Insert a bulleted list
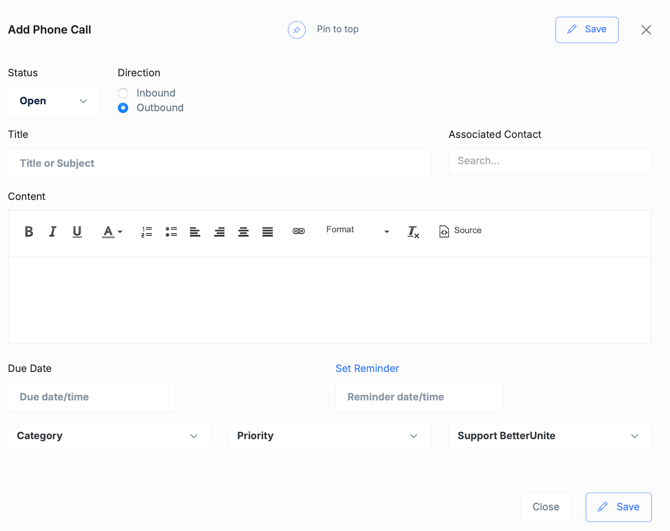This screenshot has height=531, width=670. click(171, 231)
